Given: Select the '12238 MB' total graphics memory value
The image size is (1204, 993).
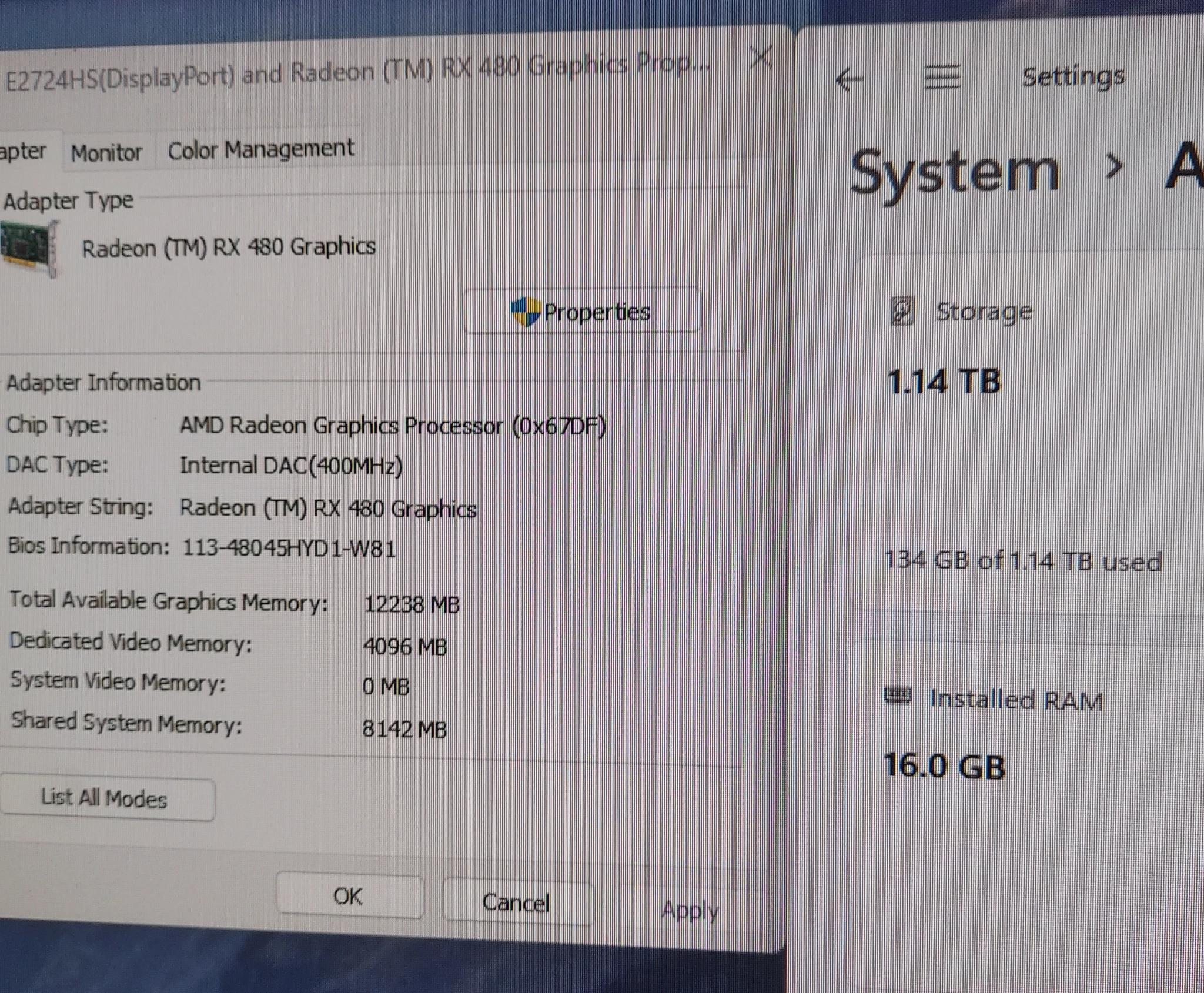Looking at the screenshot, I should click(x=412, y=604).
